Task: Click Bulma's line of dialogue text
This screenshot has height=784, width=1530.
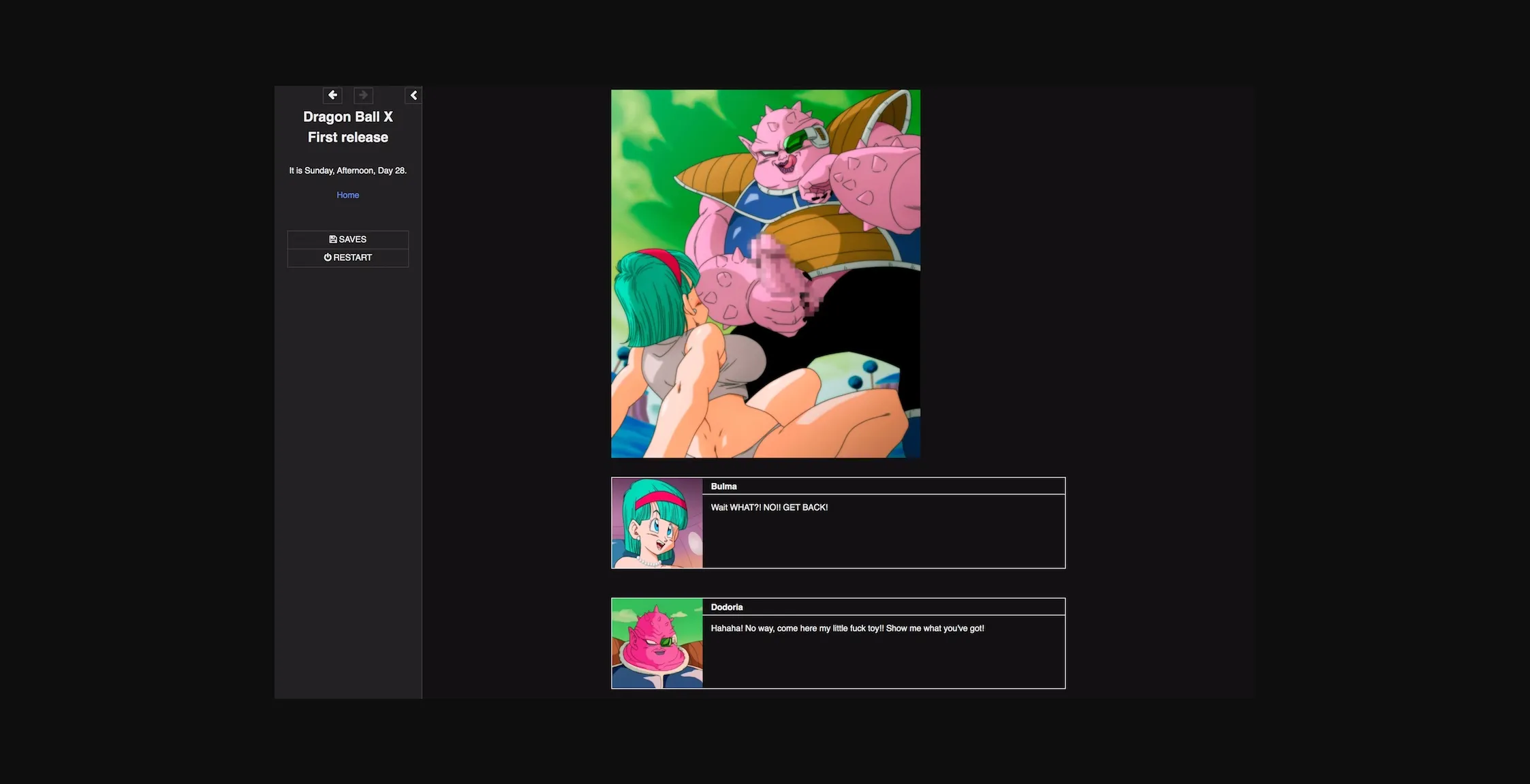Action: tap(769, 507)
